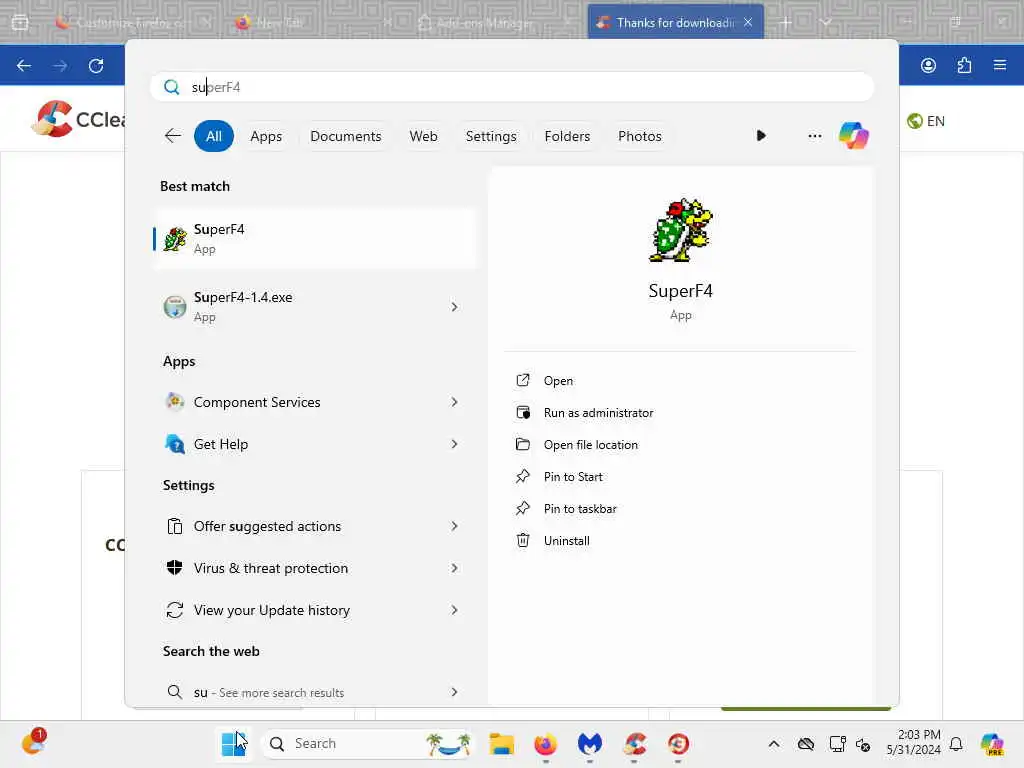Screen dimensions: 1024x768
Task: Switch to Web filter tab
Action: (423, 136)
